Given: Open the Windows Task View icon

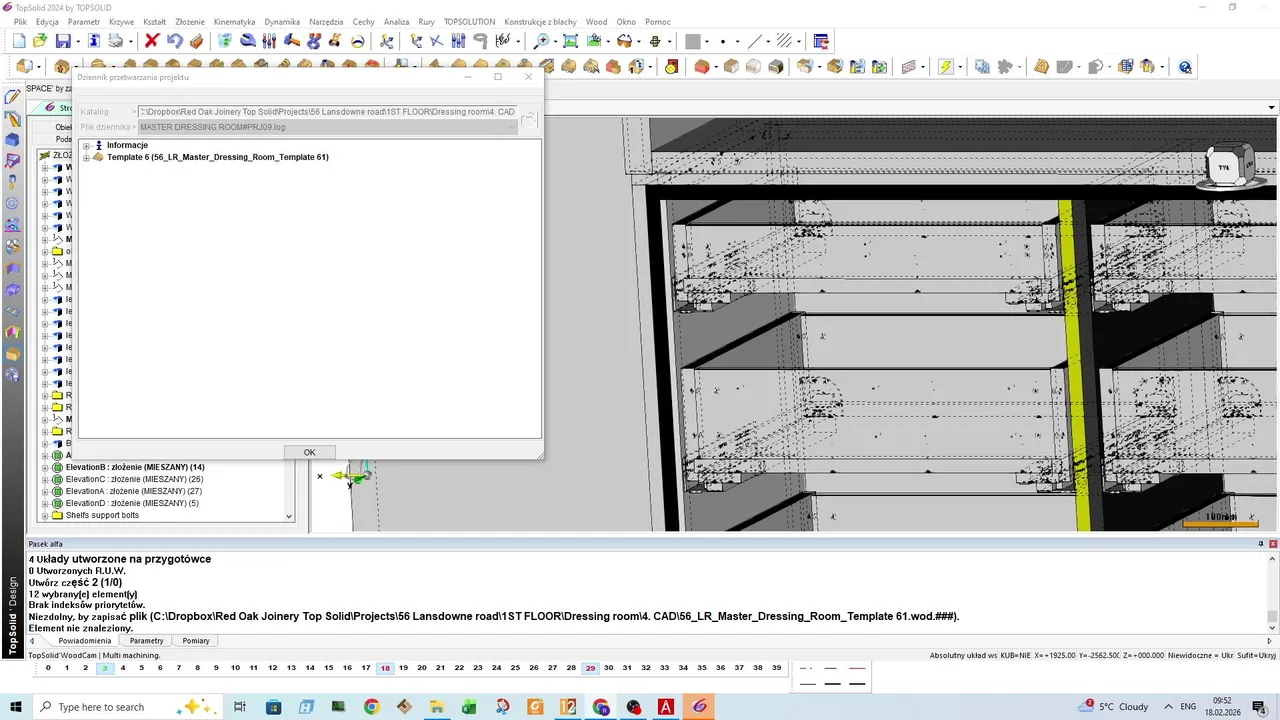Looking at the screenshot, I should point(240,707).
